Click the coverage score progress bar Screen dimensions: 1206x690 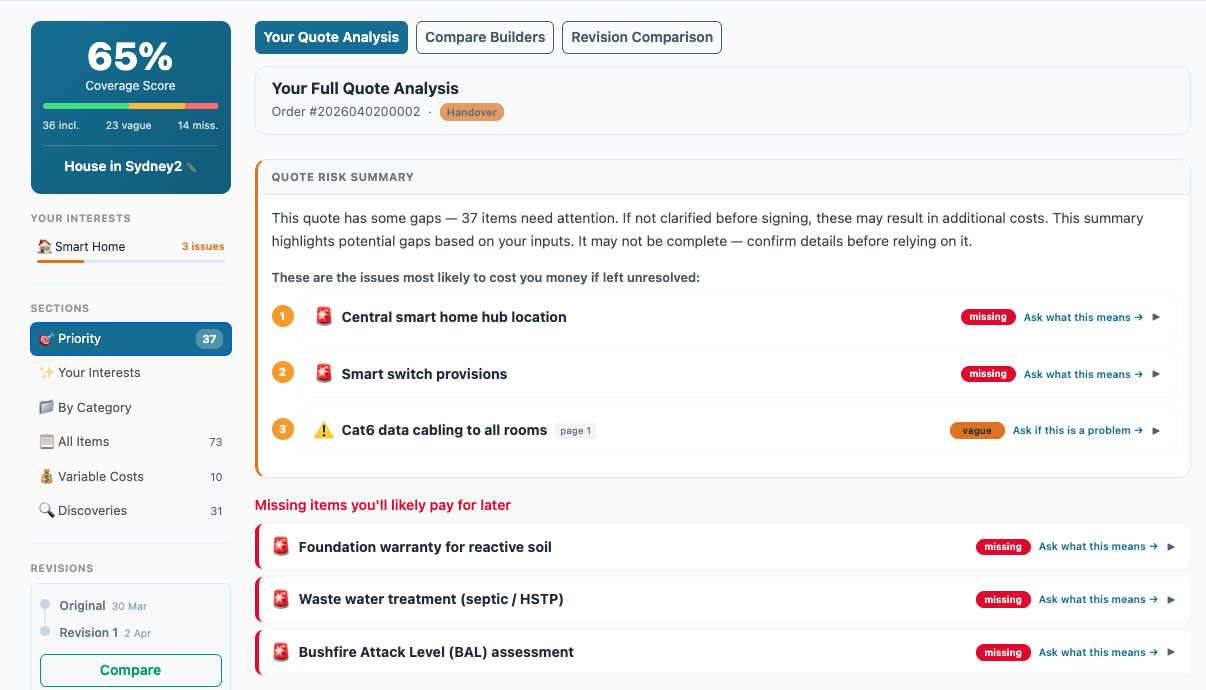pyautogui.click(x=130, y=106)
